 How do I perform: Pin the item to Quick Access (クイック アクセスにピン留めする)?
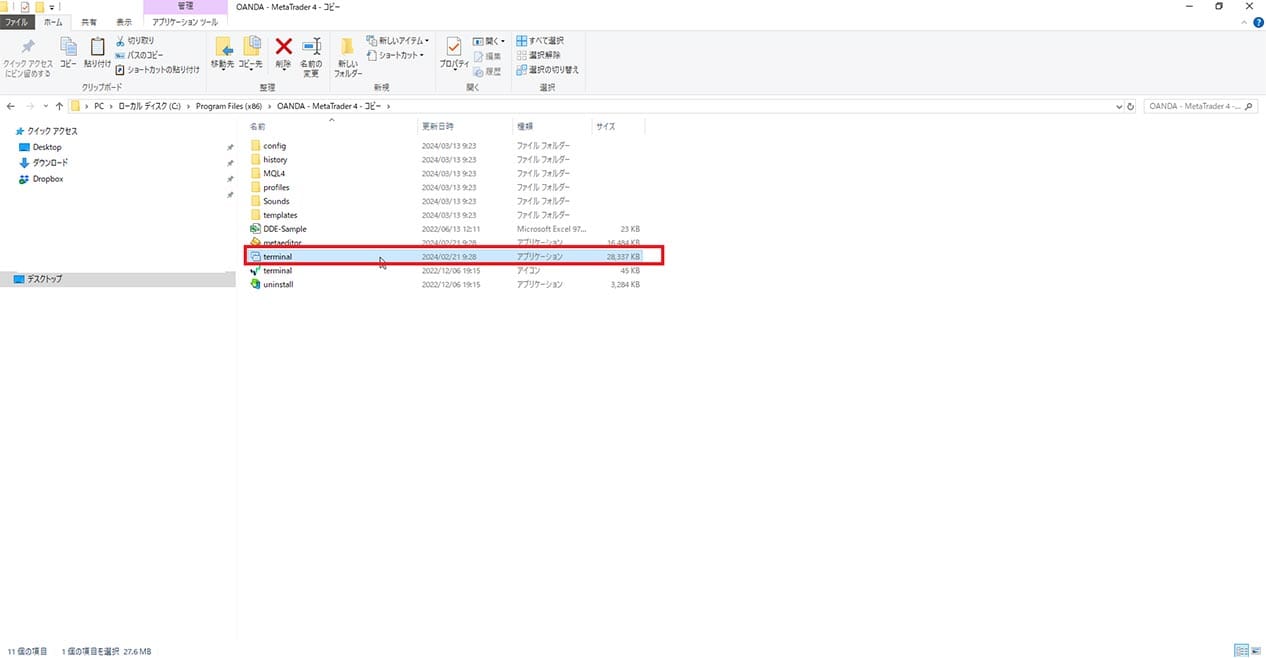pyautogui.click(x=27, y=56)
